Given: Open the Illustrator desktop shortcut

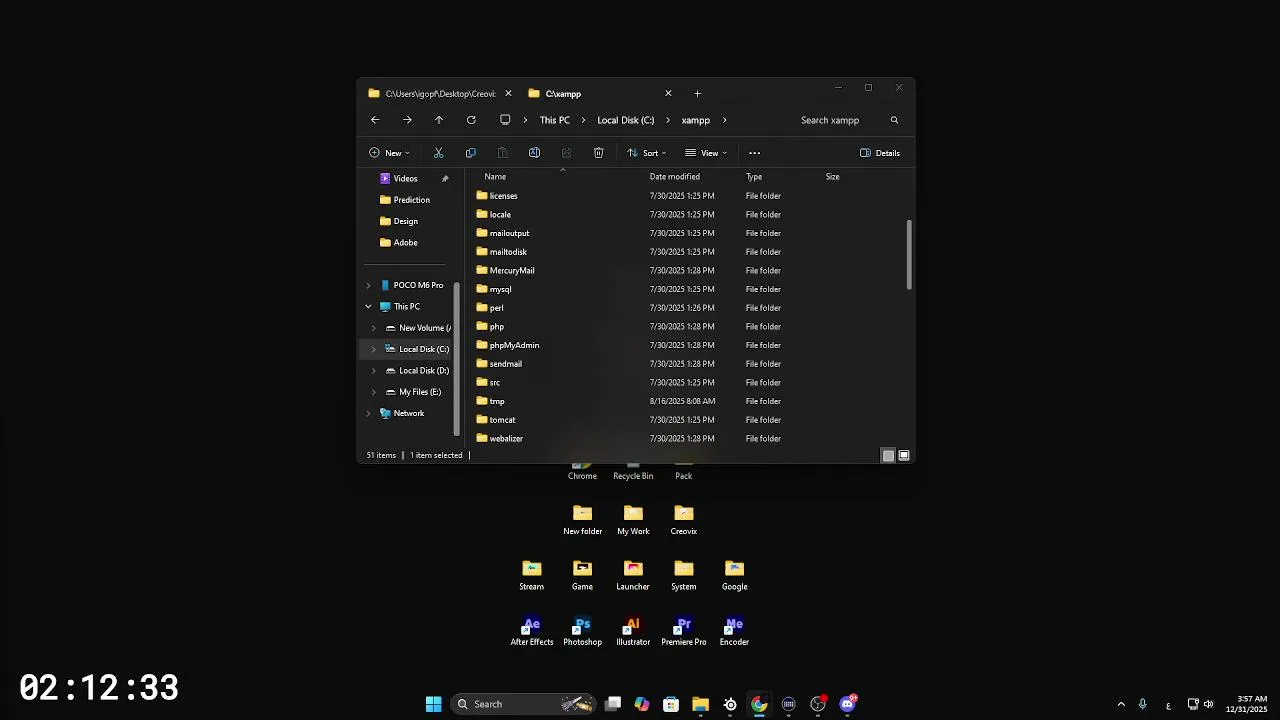Looking at the screenshot, I should [633, 631].
